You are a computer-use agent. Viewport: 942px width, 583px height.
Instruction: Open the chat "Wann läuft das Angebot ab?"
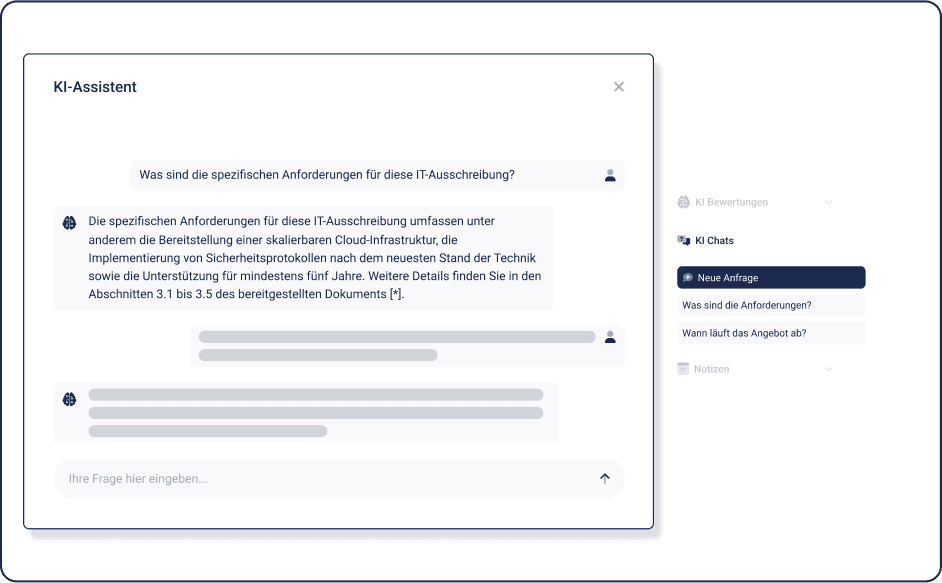pyautogui.click(x=770, y=333)
